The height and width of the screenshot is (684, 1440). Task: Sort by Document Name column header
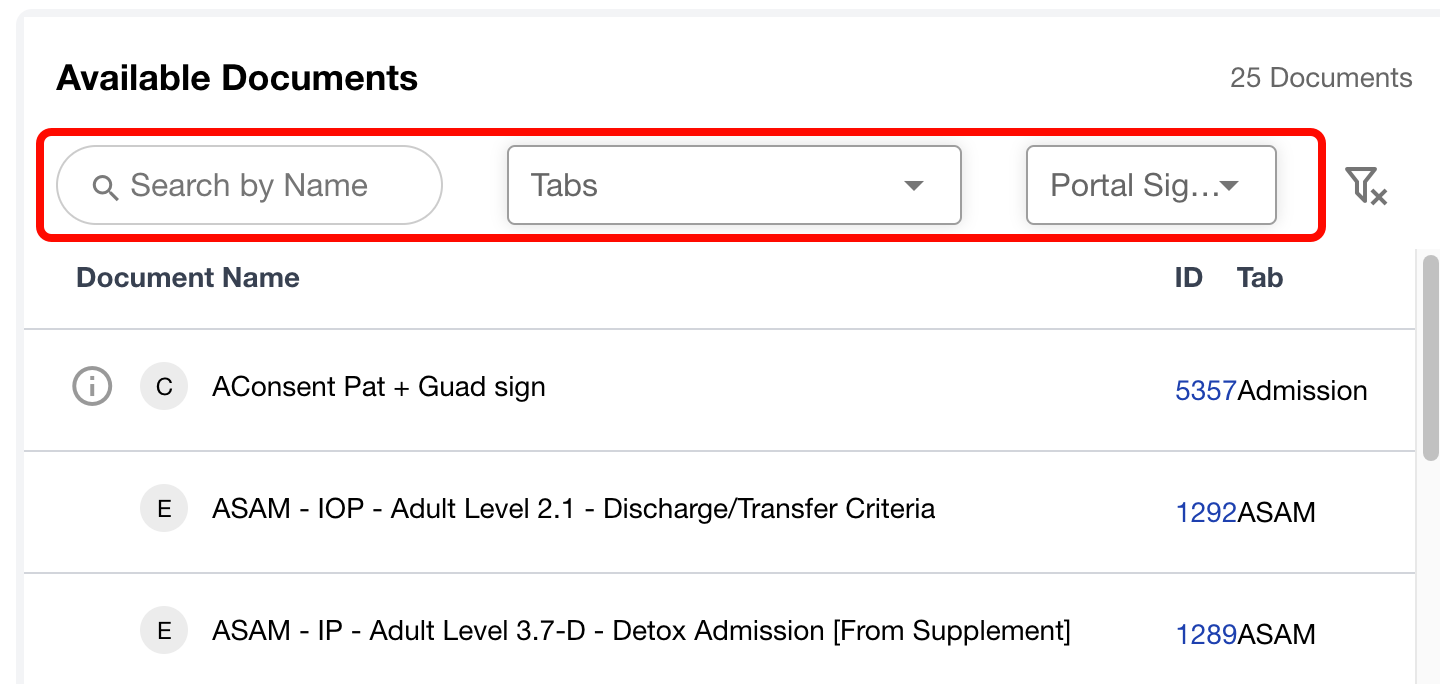click(188, 277)
